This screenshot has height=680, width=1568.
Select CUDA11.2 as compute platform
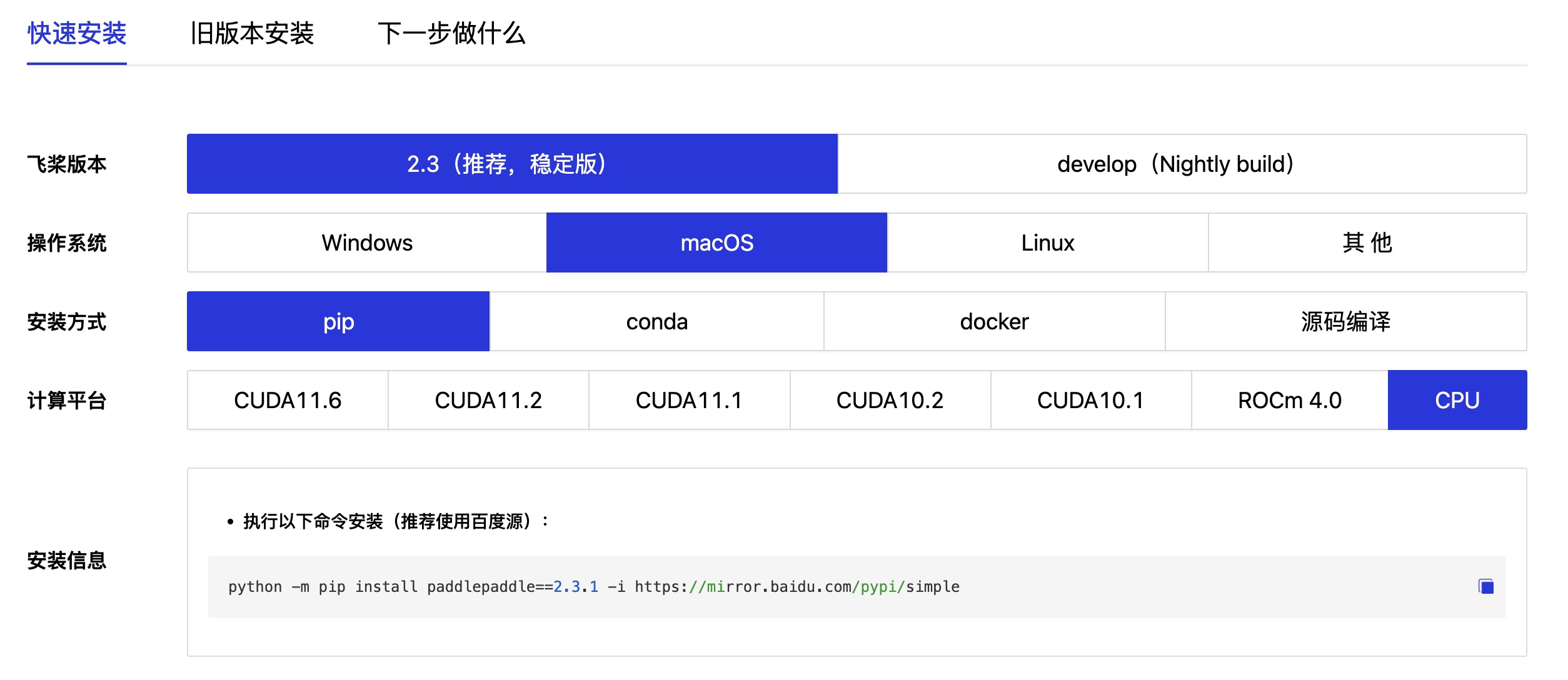coord(488,400)
